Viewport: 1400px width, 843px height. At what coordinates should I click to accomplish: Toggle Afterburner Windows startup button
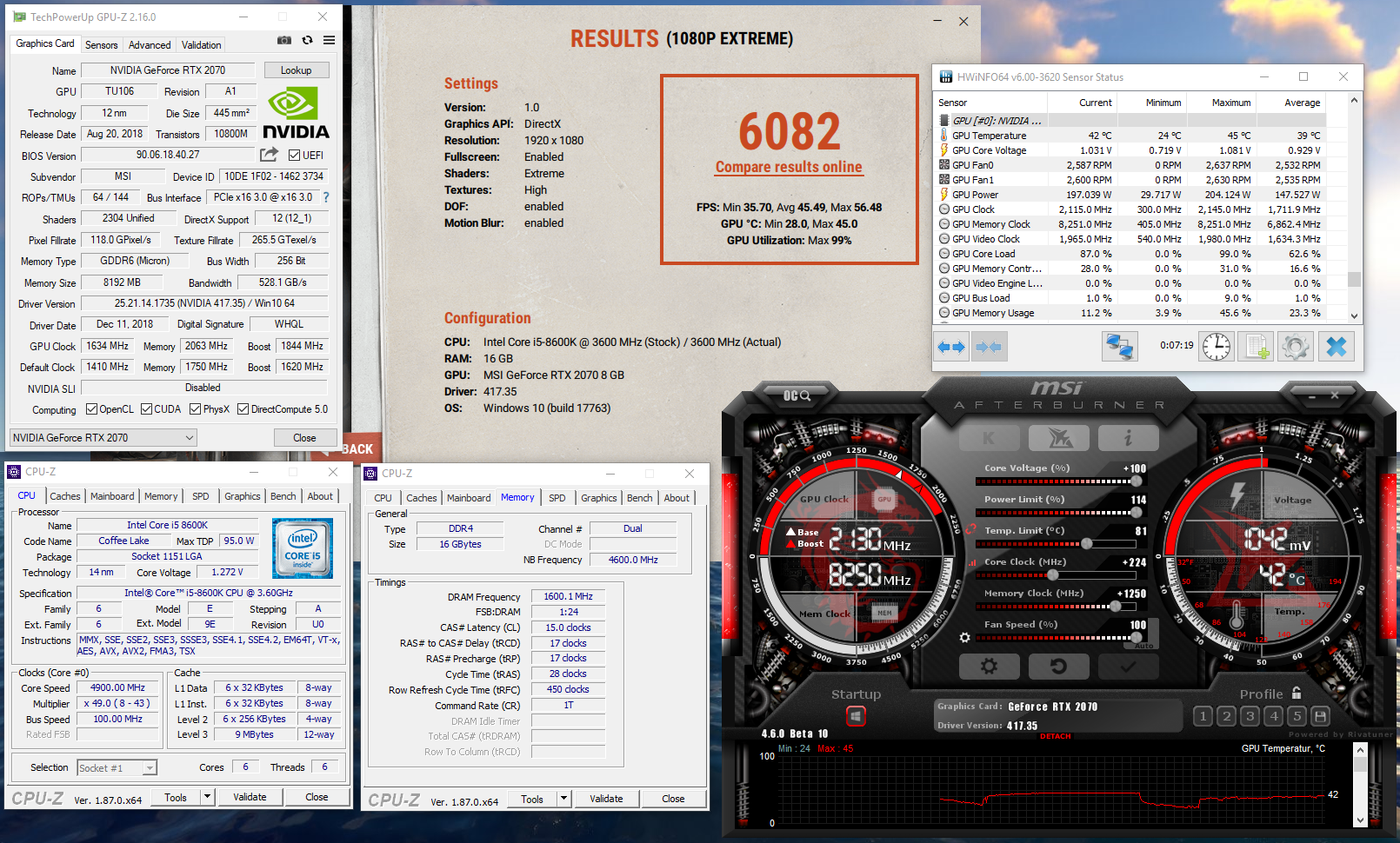(856, 716)
